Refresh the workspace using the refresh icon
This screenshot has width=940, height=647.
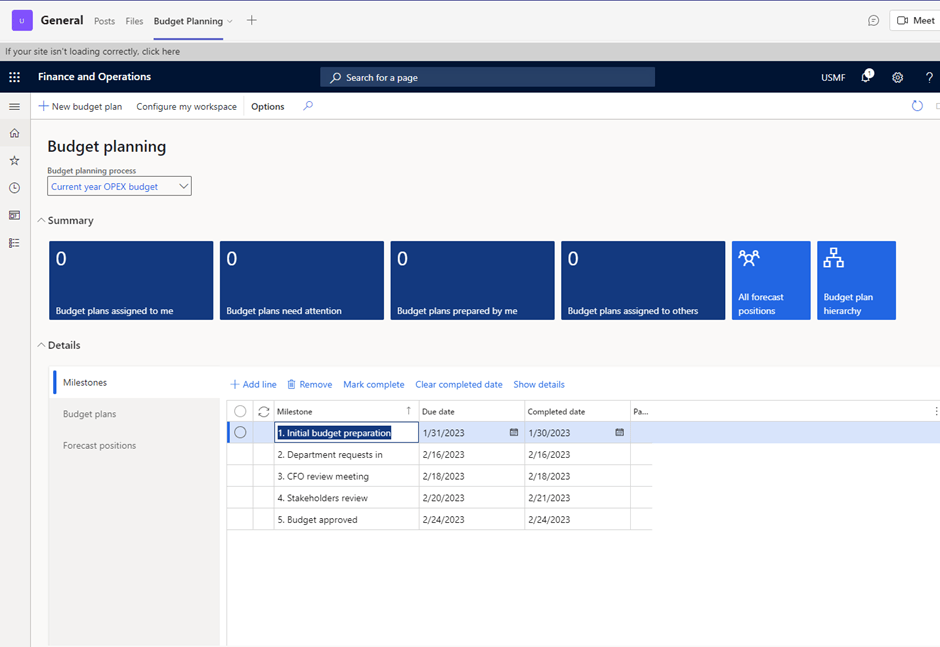[x=917, y=106]
